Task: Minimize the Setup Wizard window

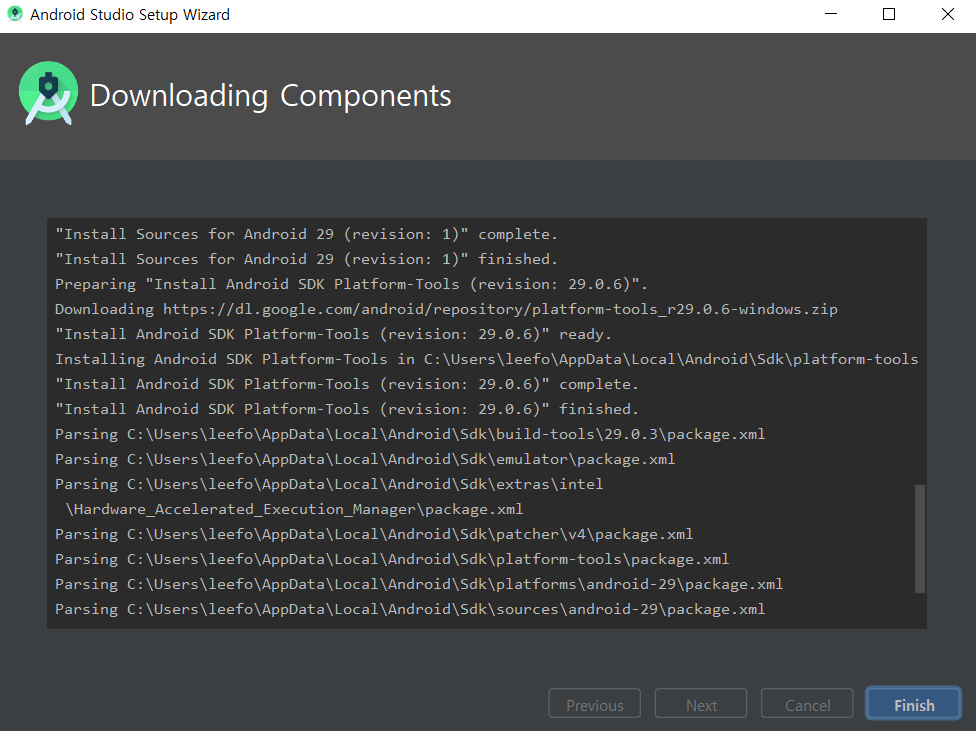Action: [x=830, y=14]
